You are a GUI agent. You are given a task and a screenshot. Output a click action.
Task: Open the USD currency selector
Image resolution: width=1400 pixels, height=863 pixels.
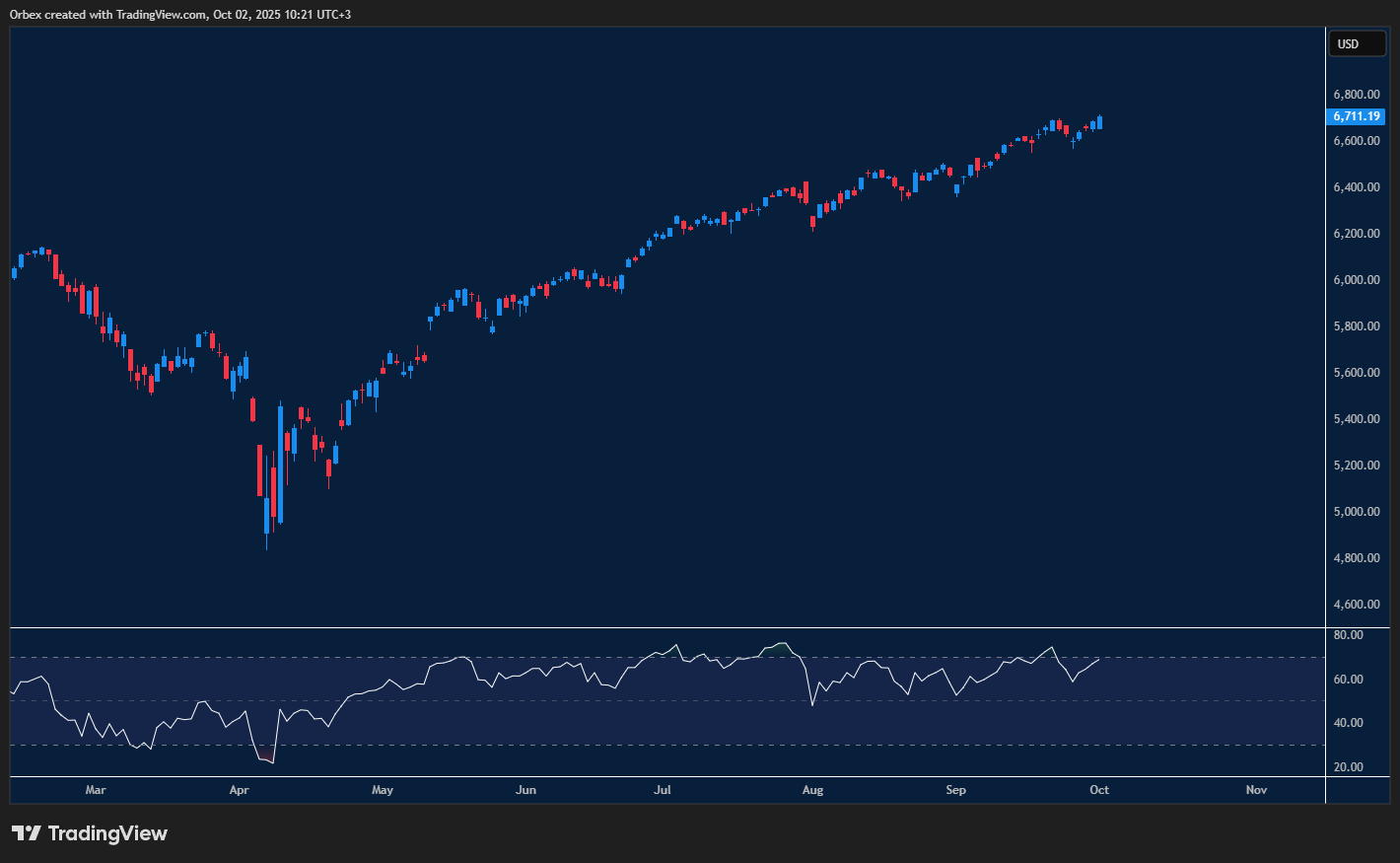coord(1358,43)
